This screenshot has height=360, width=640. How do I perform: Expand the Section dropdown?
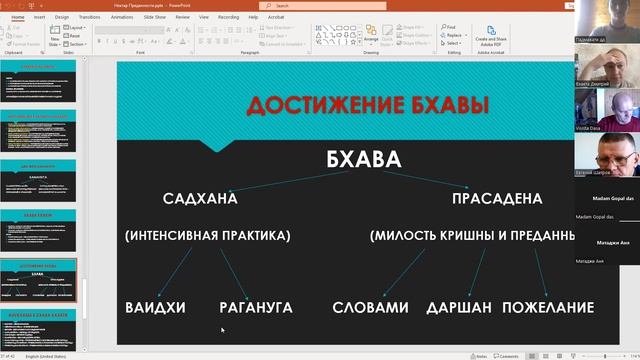pos(75,44)
